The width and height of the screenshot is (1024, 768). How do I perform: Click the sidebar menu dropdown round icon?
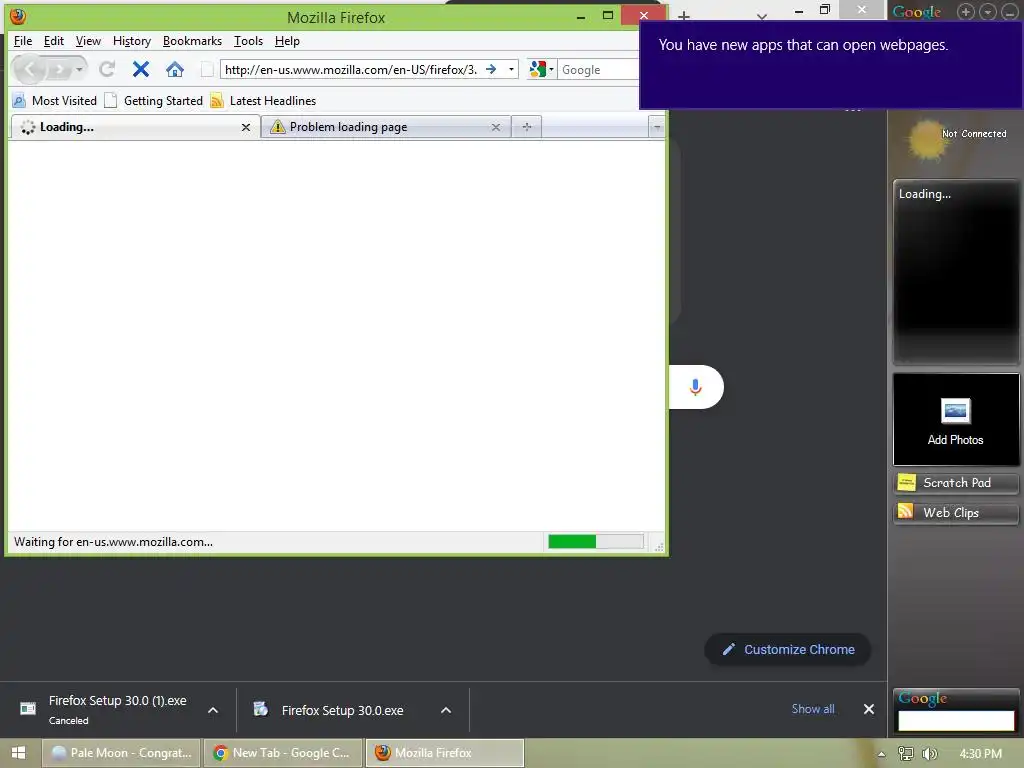click(x=987, y=12)
